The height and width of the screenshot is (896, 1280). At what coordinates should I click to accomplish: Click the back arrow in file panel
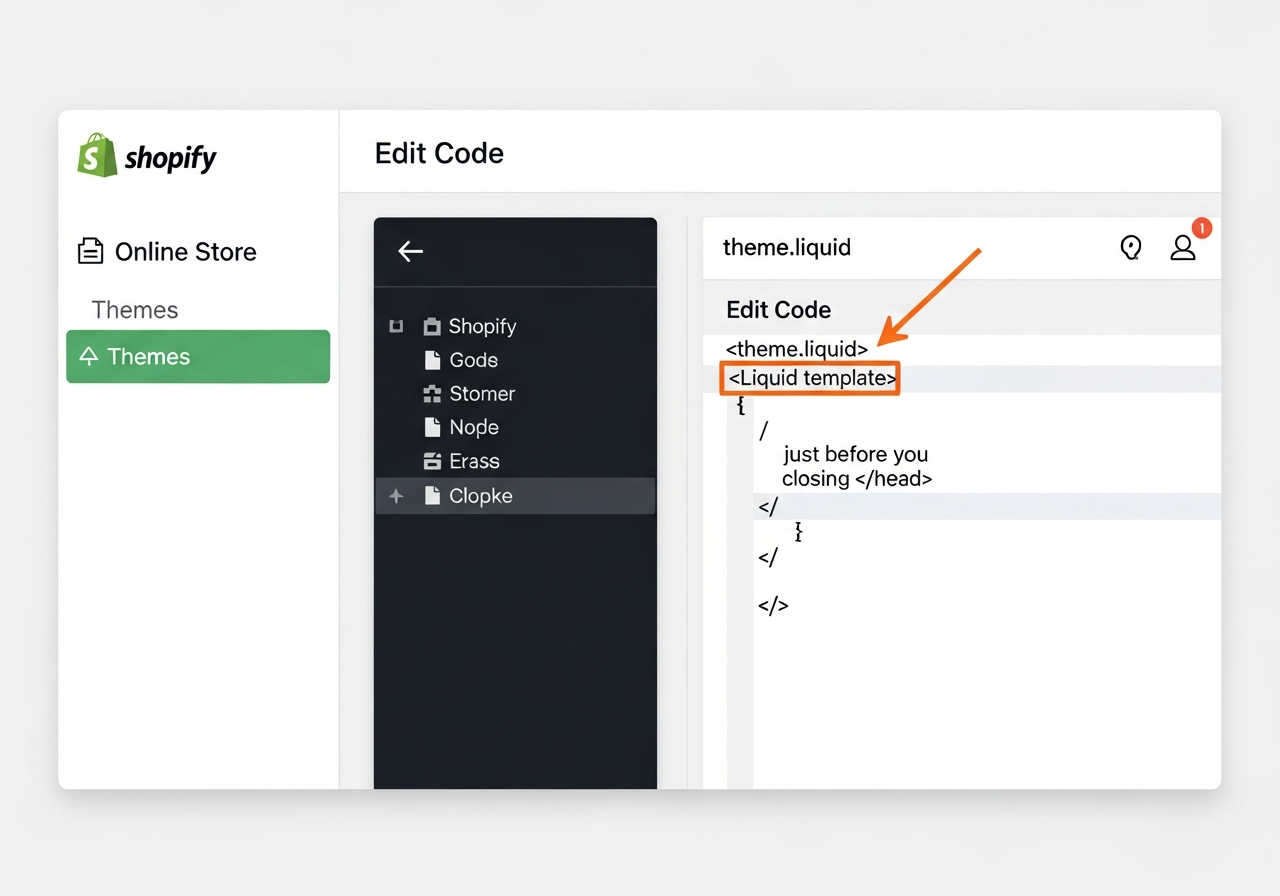coord(410,251)
